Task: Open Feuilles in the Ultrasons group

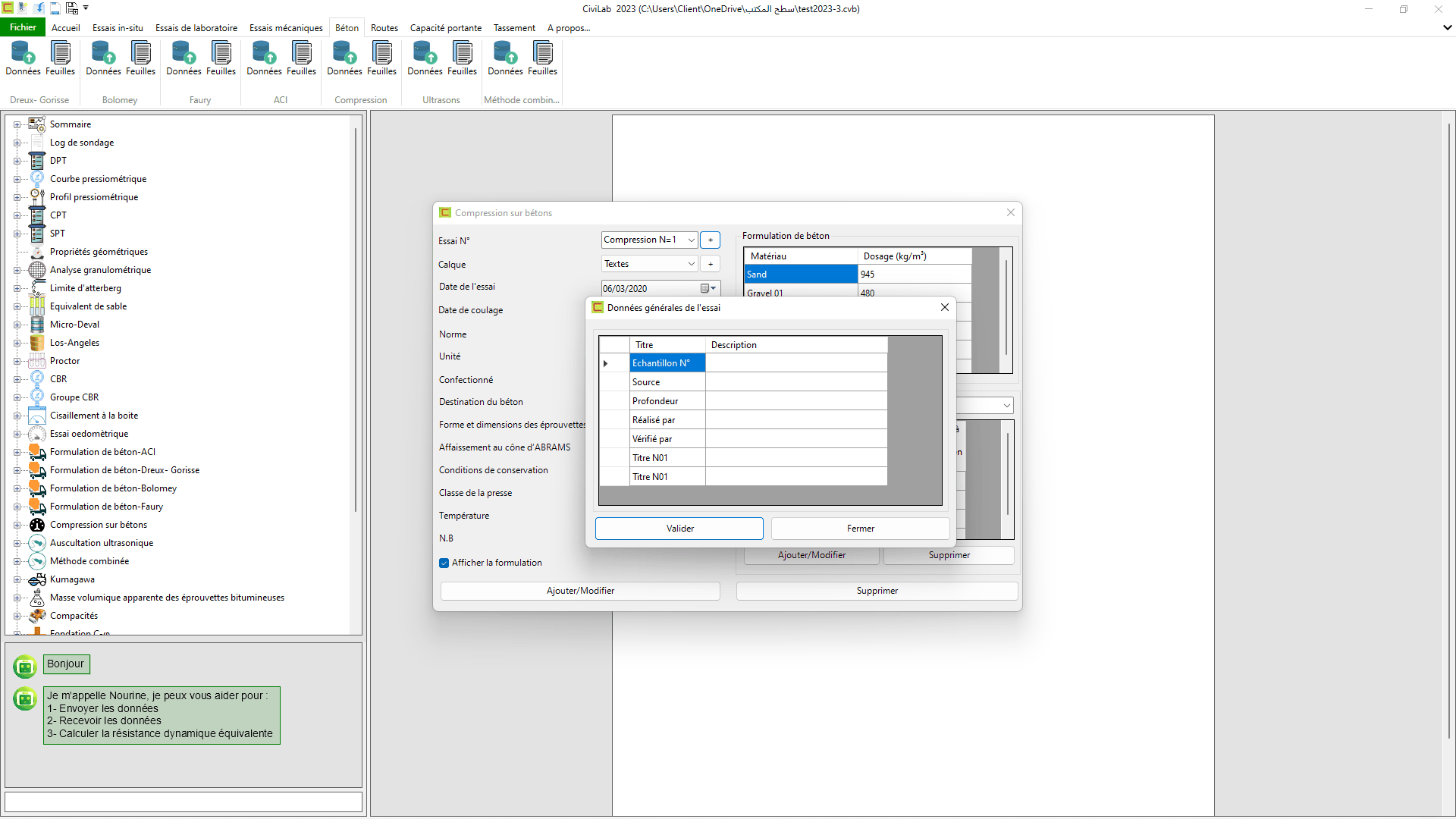Action: click(463, 58)
